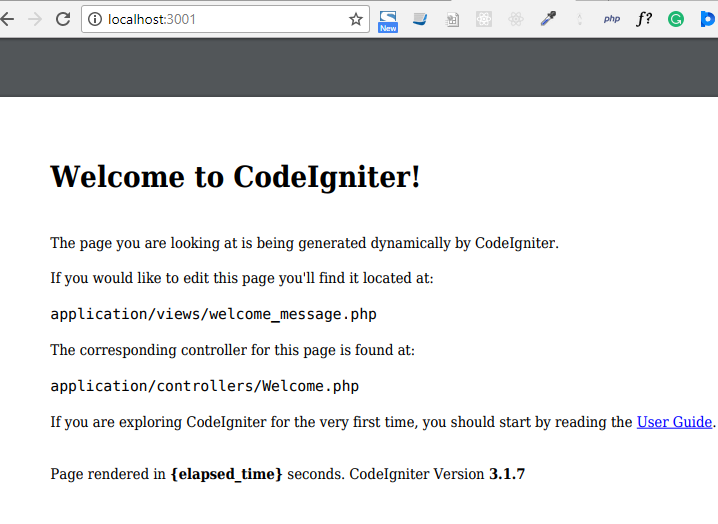718x524 pixels.
Task: Click the faint grey extension icon before php
Action: [580, 19]
